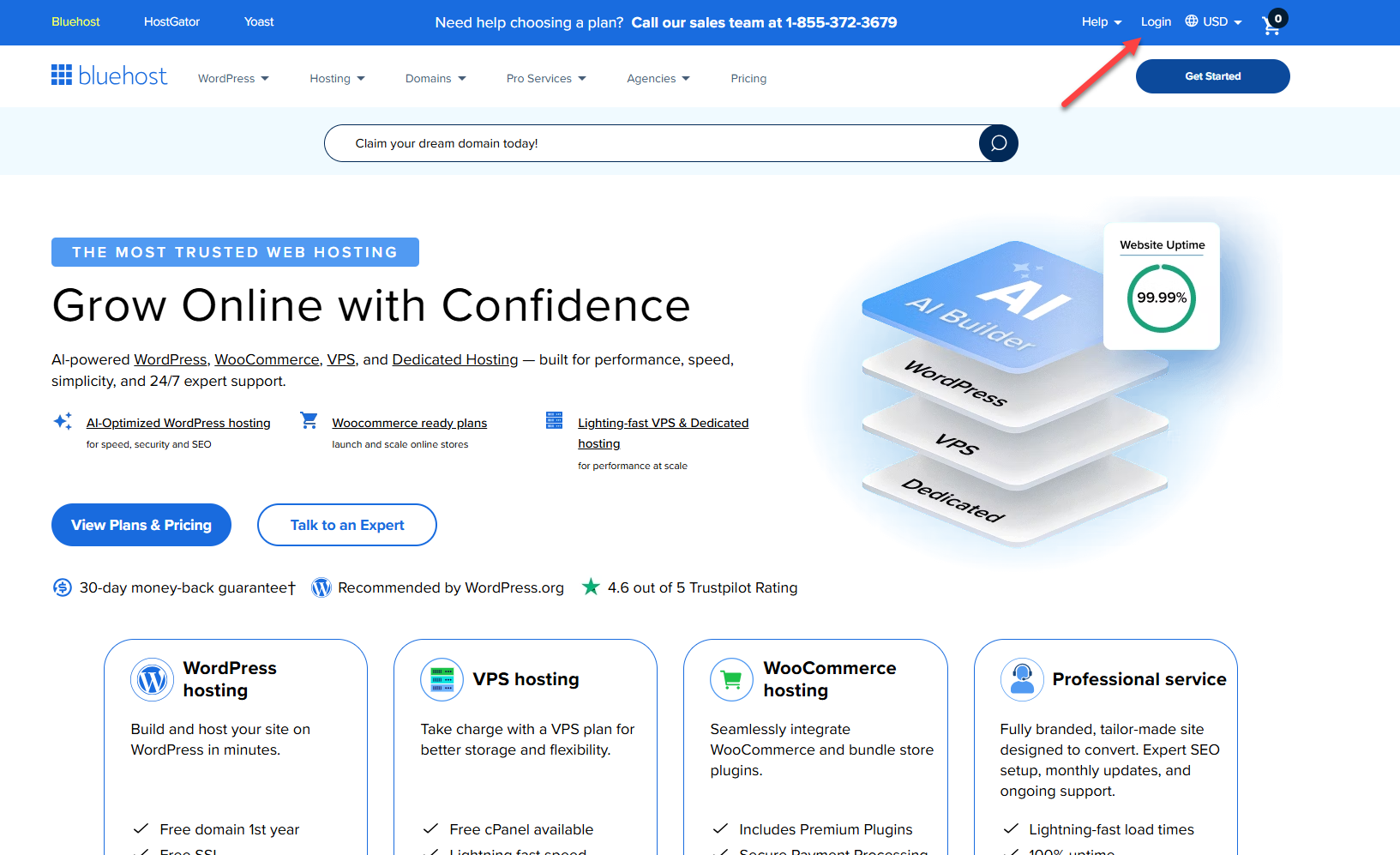1400x855 pixels.
Task: Open the Help dropdown menu
Action: [x=1101, y=22]
